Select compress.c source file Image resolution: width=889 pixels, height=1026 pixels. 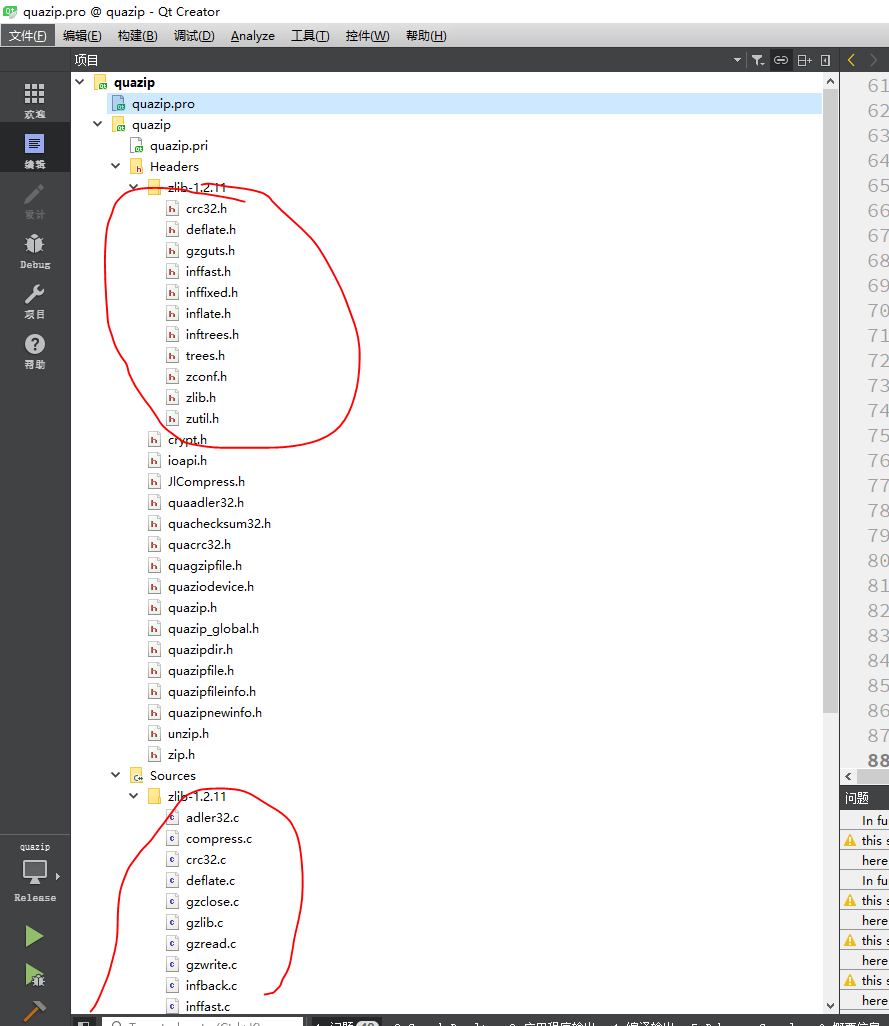click(x=218, y=838)
